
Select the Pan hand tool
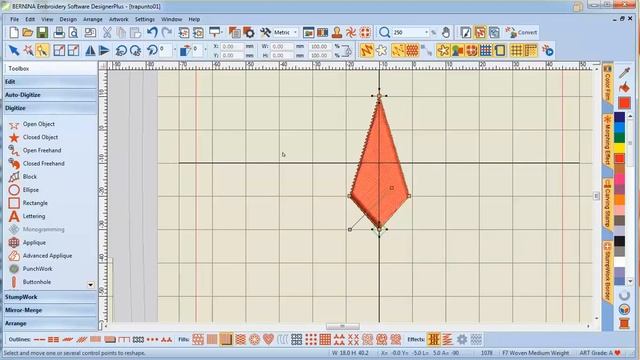click(x=446, y=32)
